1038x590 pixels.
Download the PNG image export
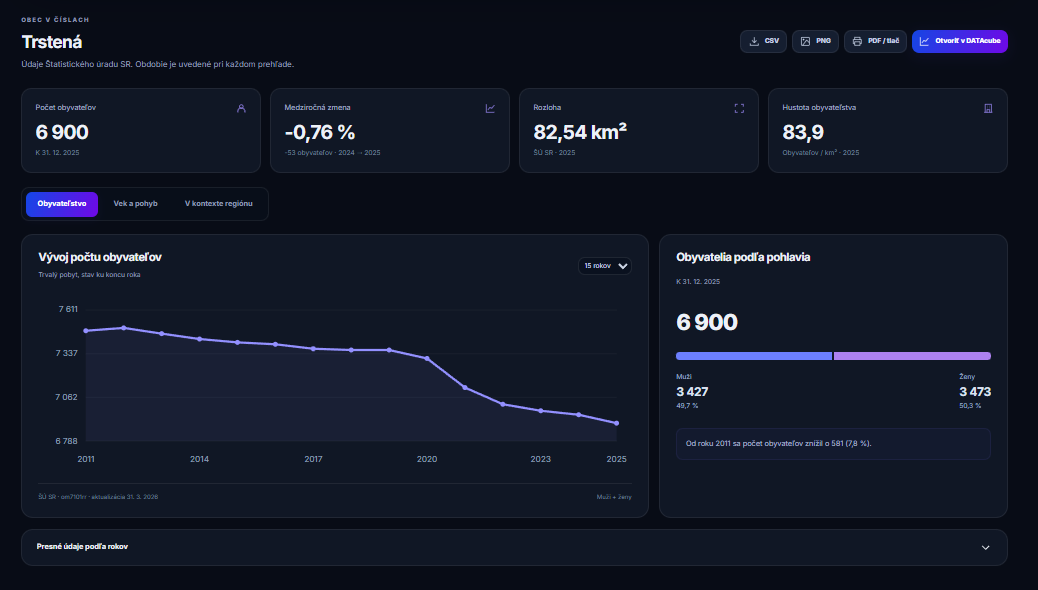[x=816, y=41]
